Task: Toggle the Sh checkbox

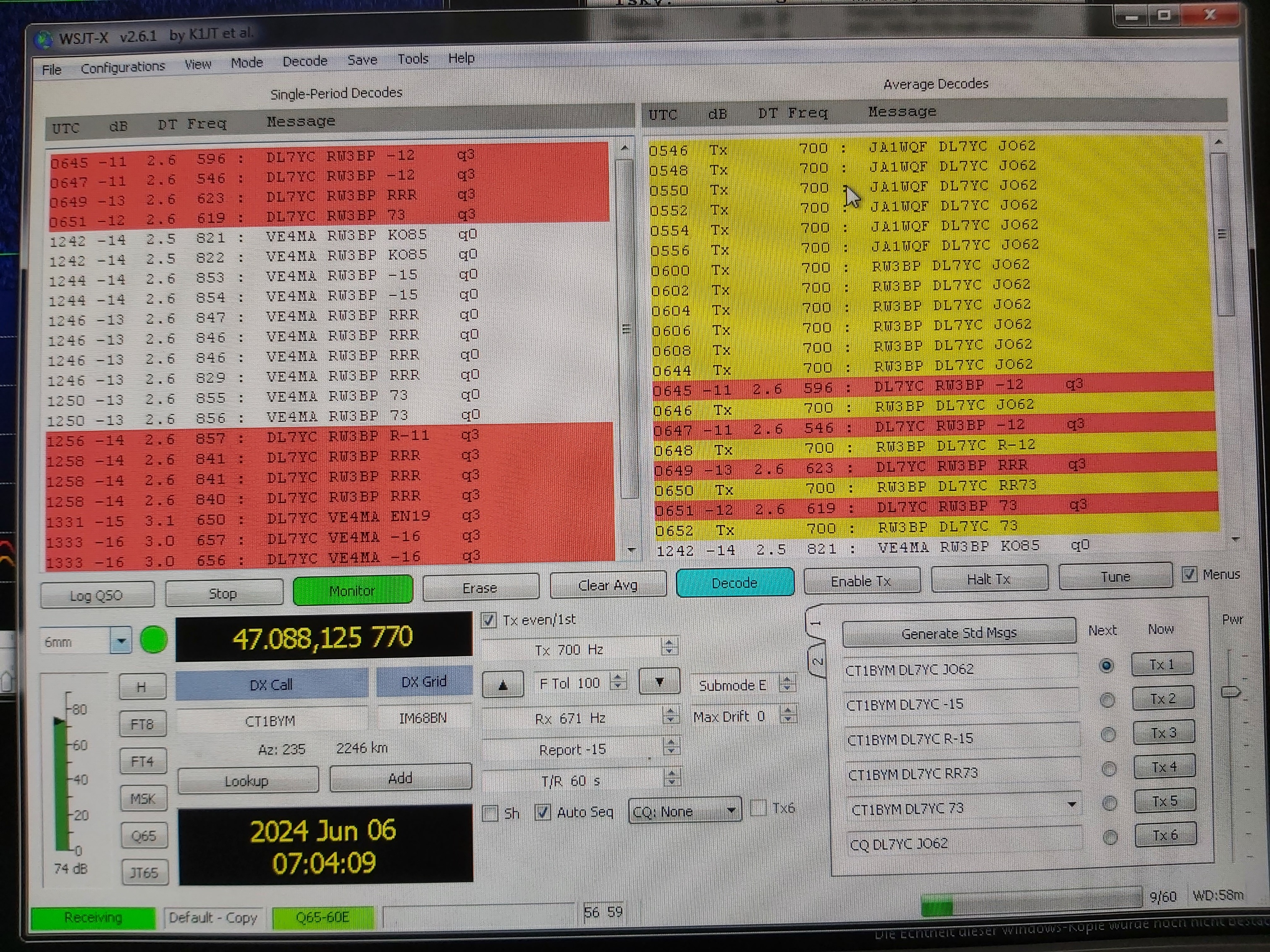Action: (x=490, y=813)
